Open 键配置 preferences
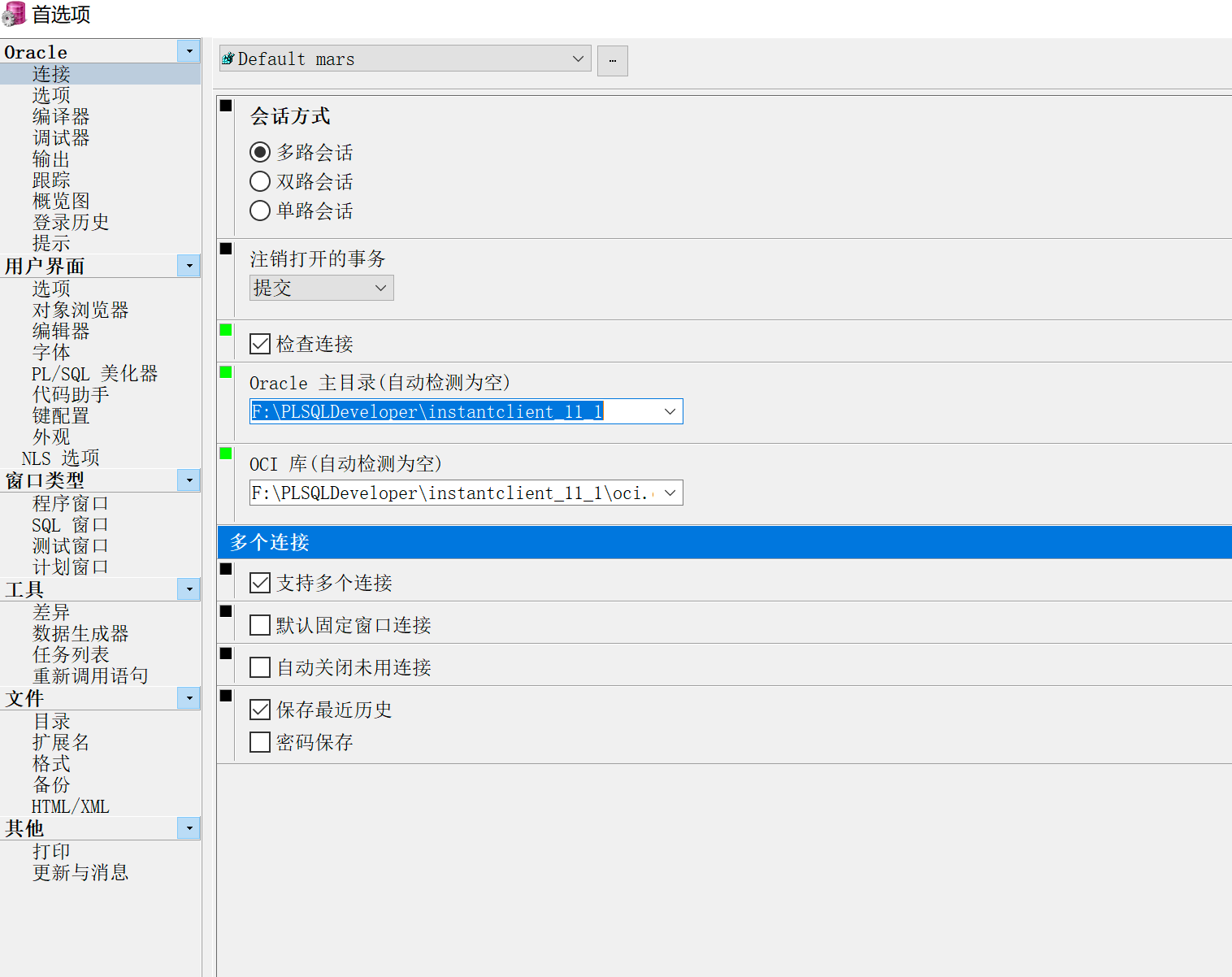This screenshot has height=977, width=1232. [x=61, y=415]
